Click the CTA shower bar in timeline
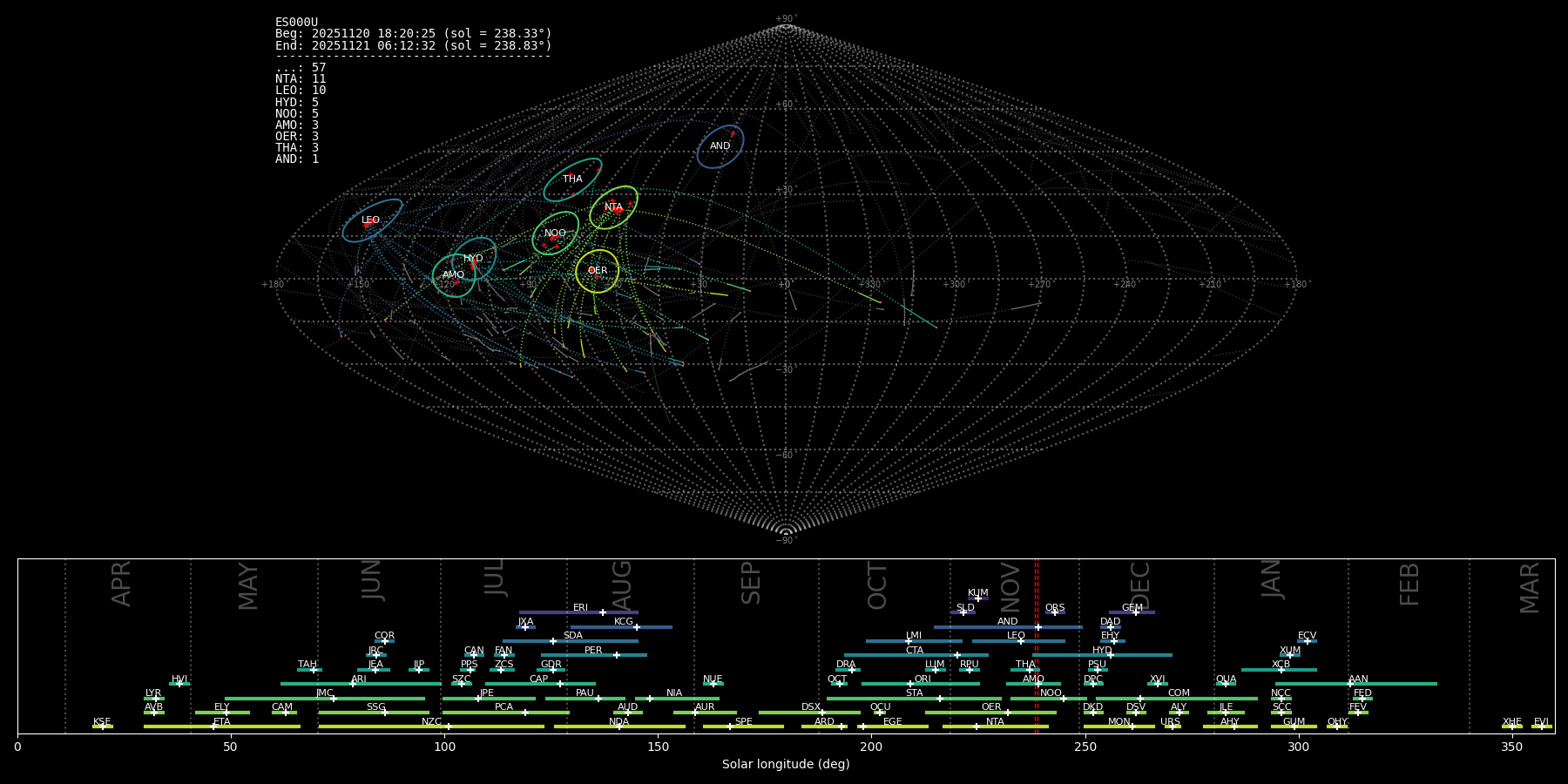The height and width of the screenshot is (784, 1568). (916, 655)
